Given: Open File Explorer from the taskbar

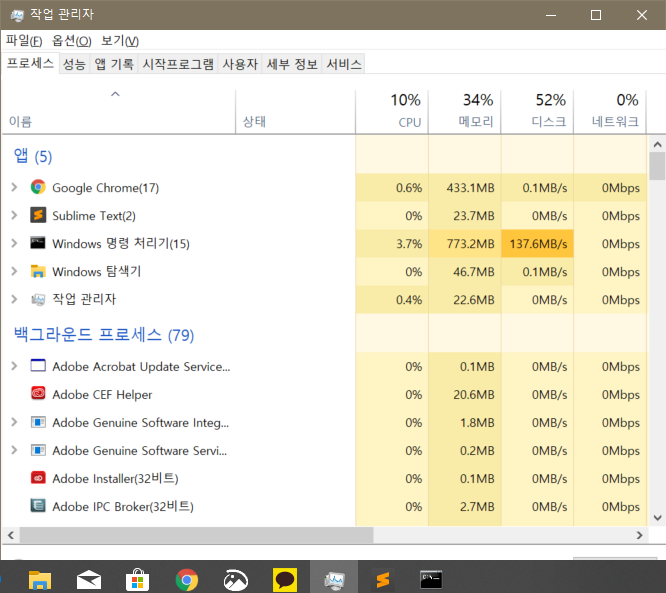Looking at the screenshot, I should pyautogui.click(x=40, y=580).
